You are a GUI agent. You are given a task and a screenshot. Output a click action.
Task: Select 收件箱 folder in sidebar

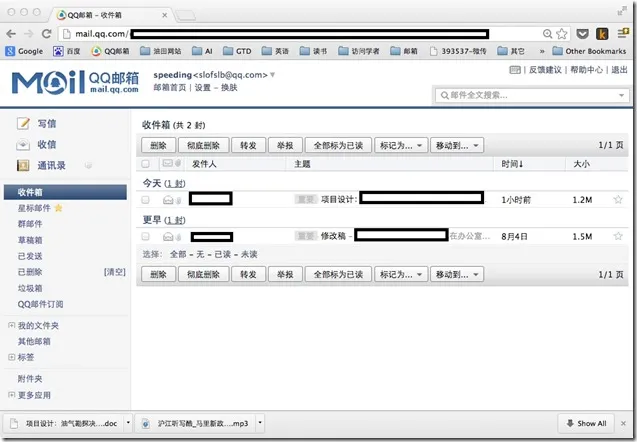coord(65,192)
